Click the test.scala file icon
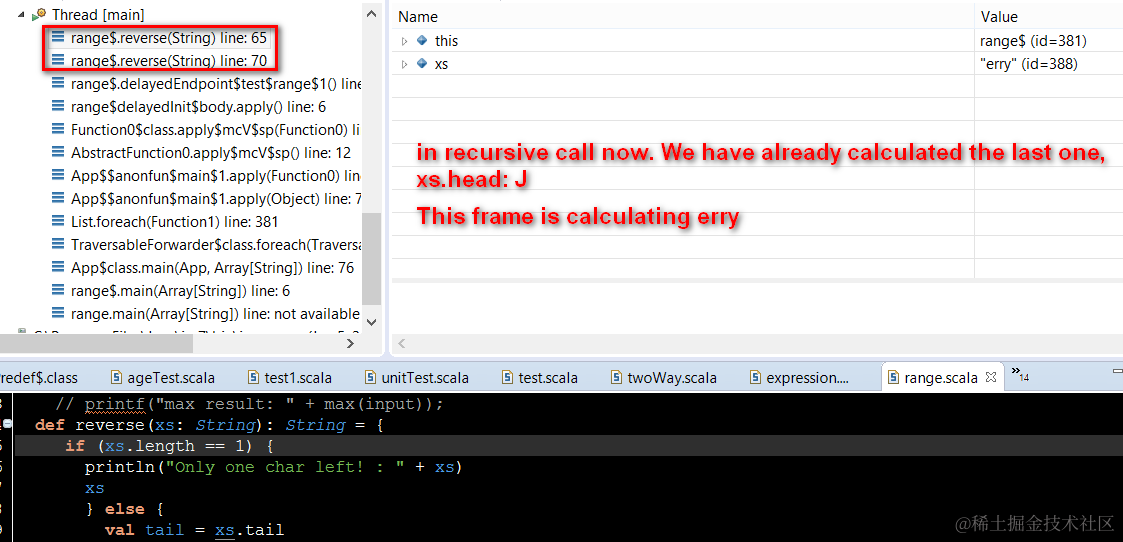The width and height of the screenshot is (1123, 542). [508, 377]
